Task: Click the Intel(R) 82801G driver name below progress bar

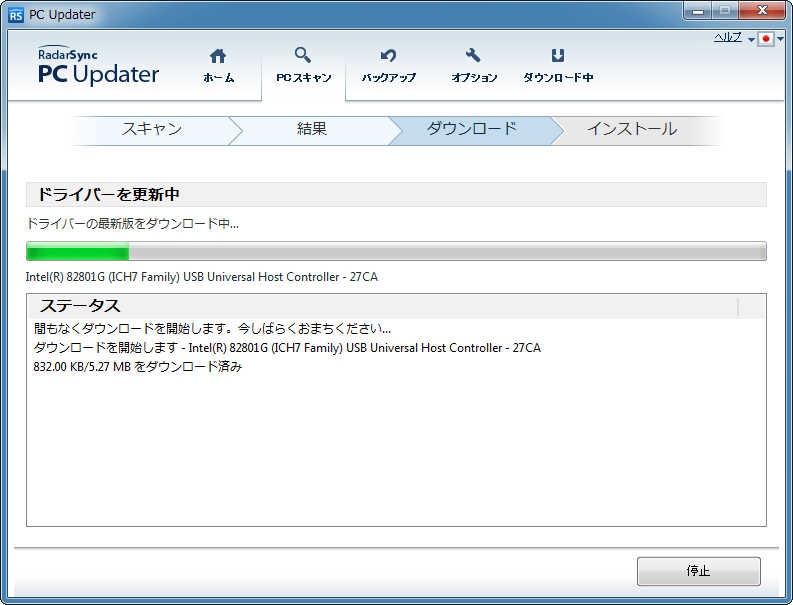Action: click(202, 277)
